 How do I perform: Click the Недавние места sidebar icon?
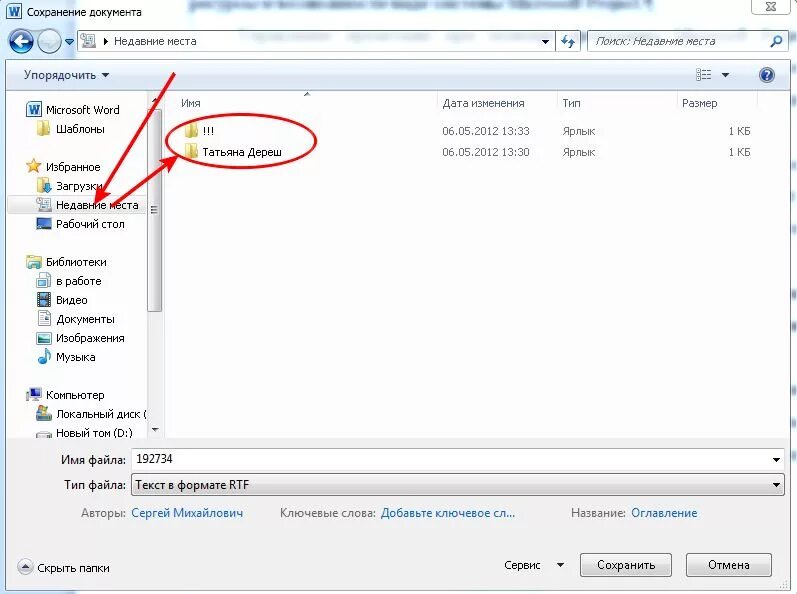[44, 205]
